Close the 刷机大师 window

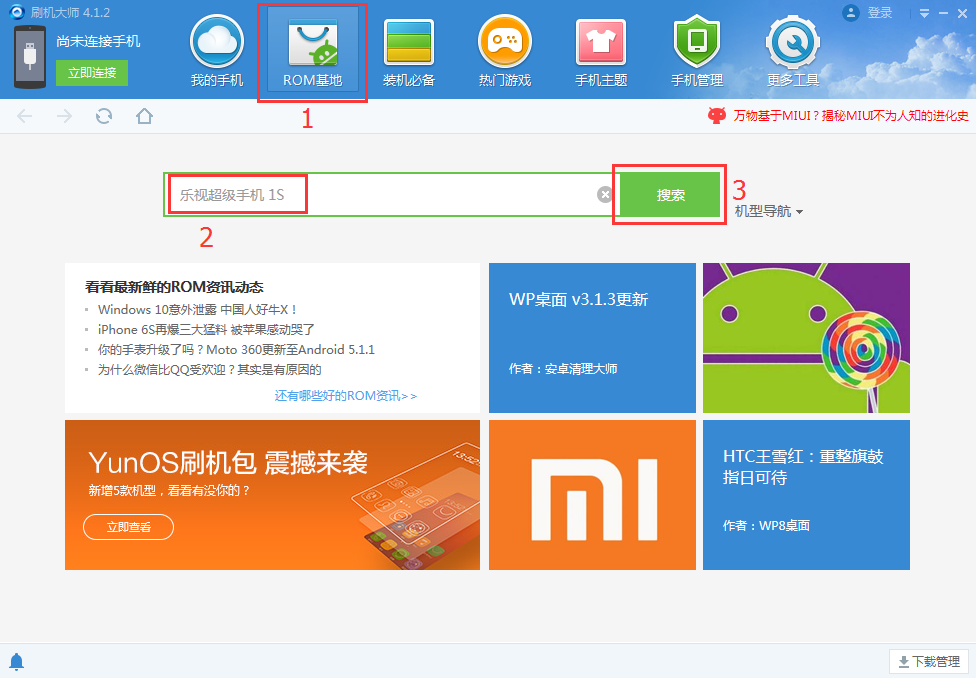[x=962, y=13]
